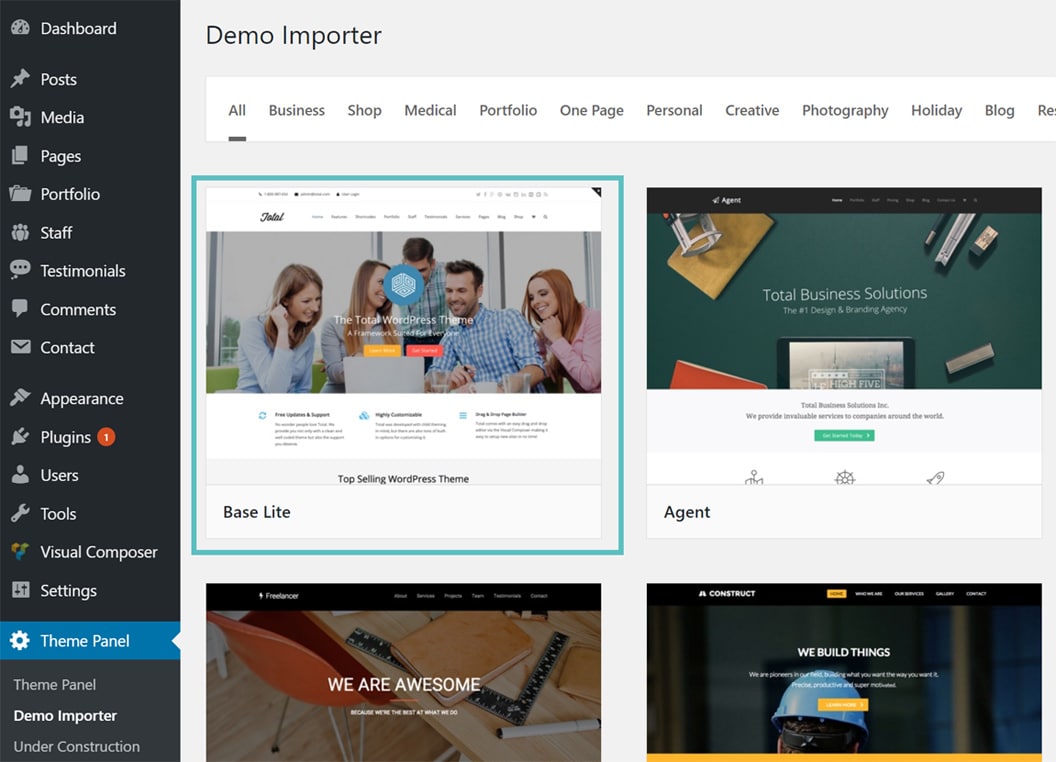1056x762 pixels.
Task: Open the Under Construction settings link
Action: click(x=77, y=746)
